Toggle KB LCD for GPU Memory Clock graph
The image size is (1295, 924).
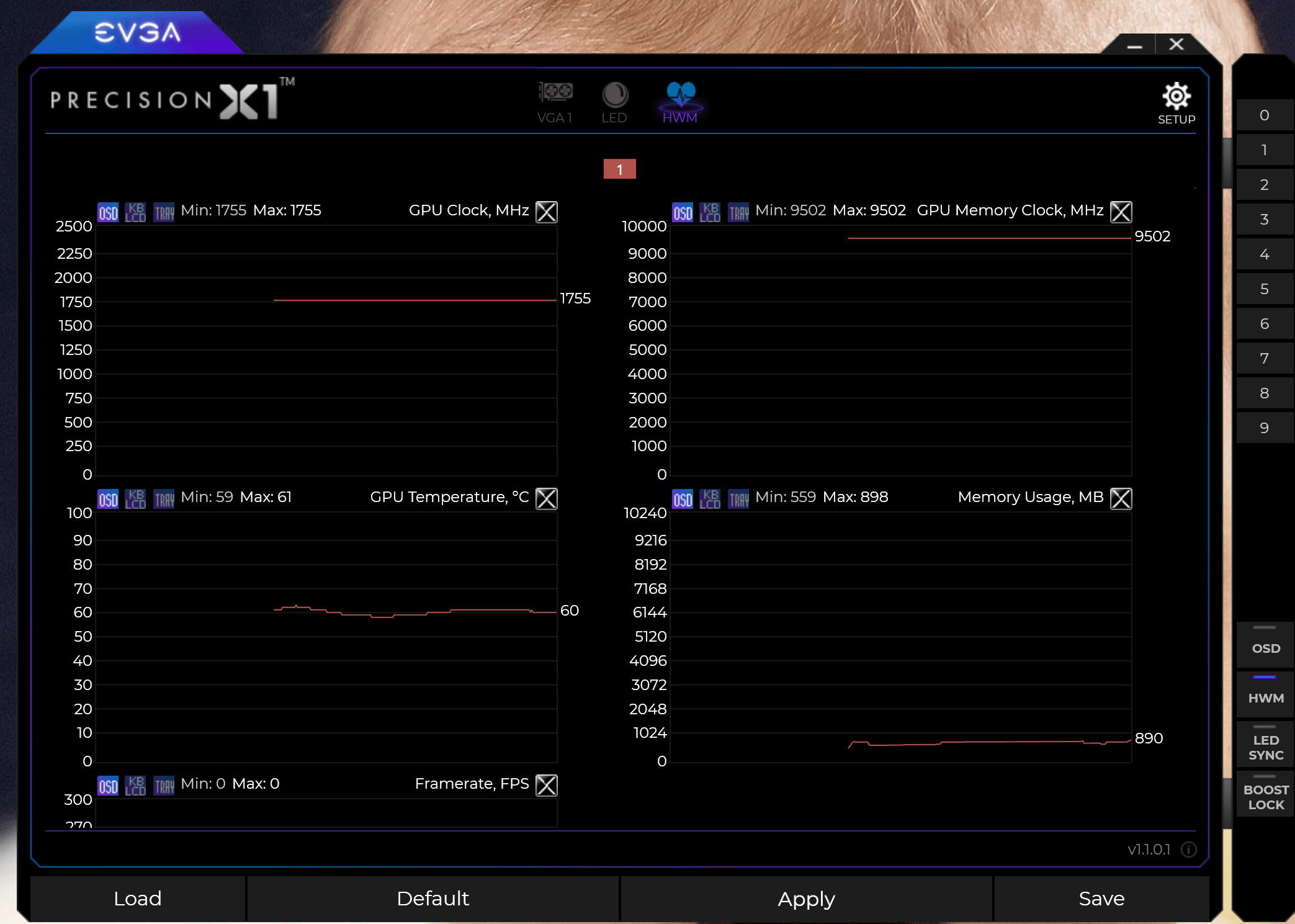[710, 212]
